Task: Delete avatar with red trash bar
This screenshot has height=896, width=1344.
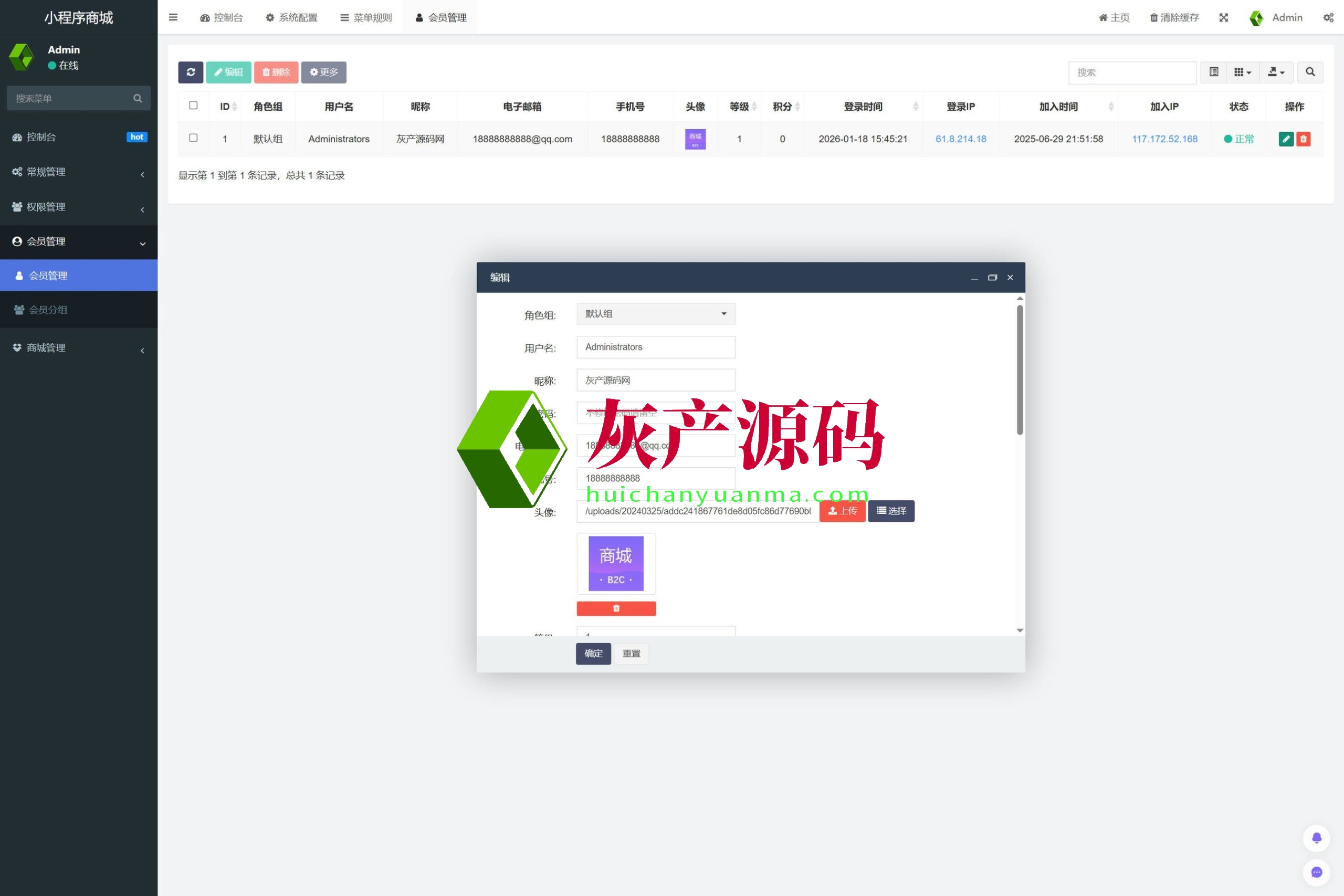Action: point(616,608)
